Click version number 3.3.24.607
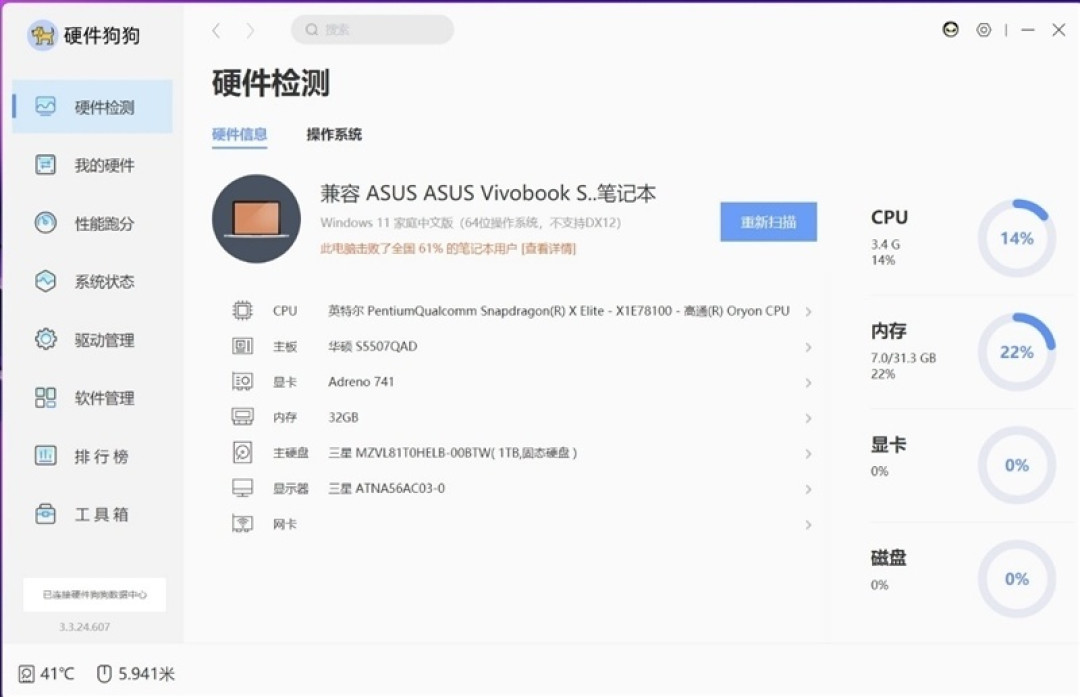The height and width of the screenshot is (697, 1080). [84, 627]
